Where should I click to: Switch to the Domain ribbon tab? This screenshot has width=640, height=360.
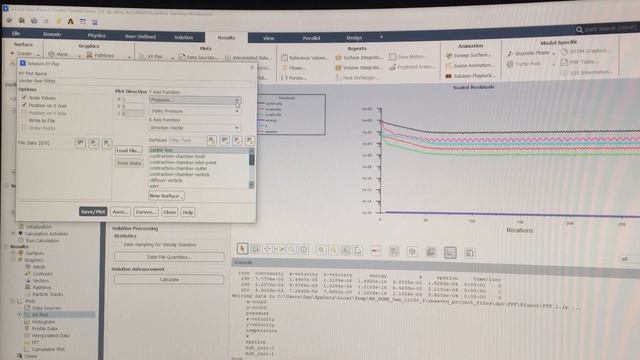pyautogui.click(x=52, y=34)
